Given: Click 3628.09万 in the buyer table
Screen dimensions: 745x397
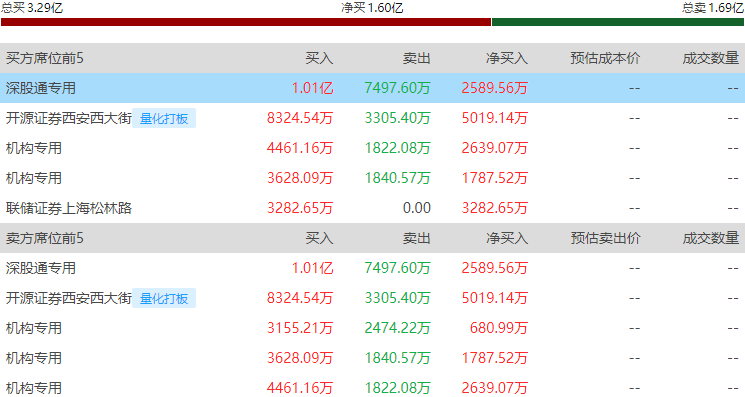Looking at the screenshot, I should pyautogui.click(x=300, y=178).
